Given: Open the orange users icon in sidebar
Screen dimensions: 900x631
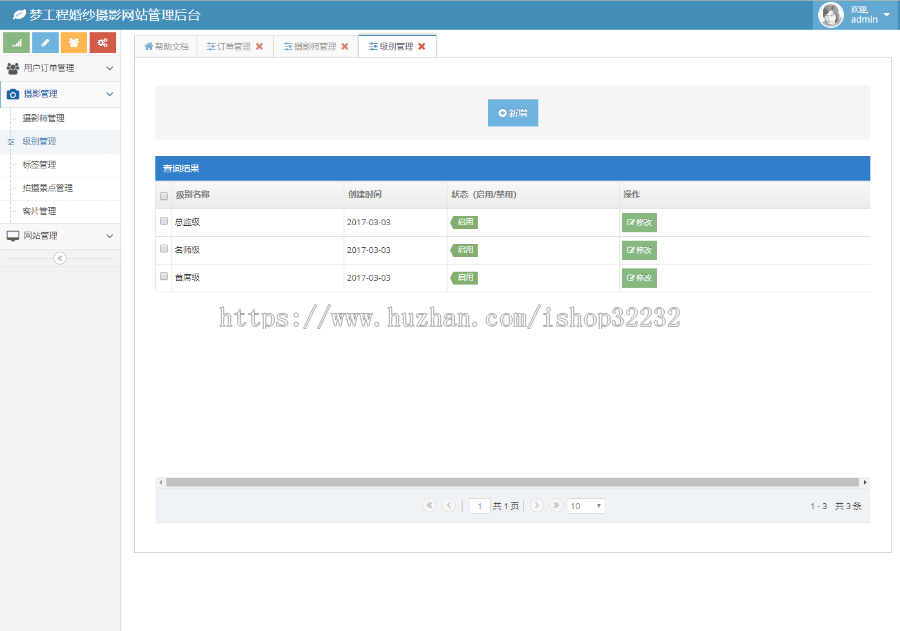Looking at the screenshot, I should 74,43.
